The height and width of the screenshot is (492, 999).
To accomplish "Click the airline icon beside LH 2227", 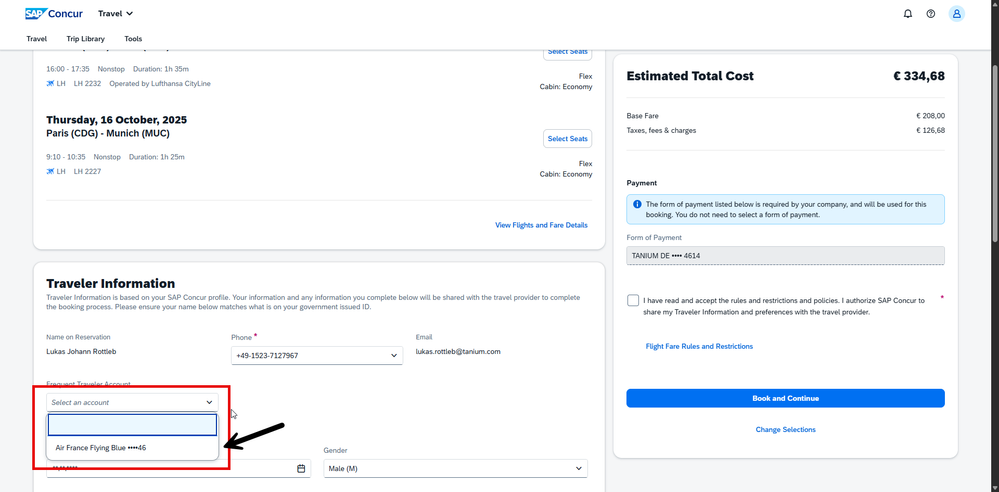I will (51, 171).
